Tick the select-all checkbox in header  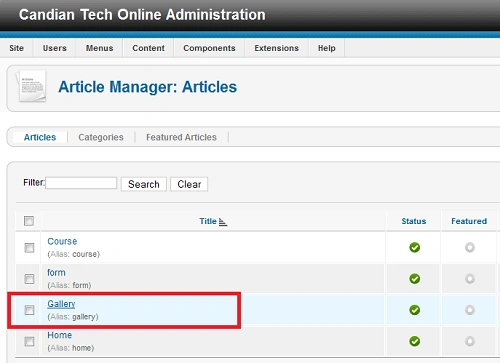coord(29,221)
